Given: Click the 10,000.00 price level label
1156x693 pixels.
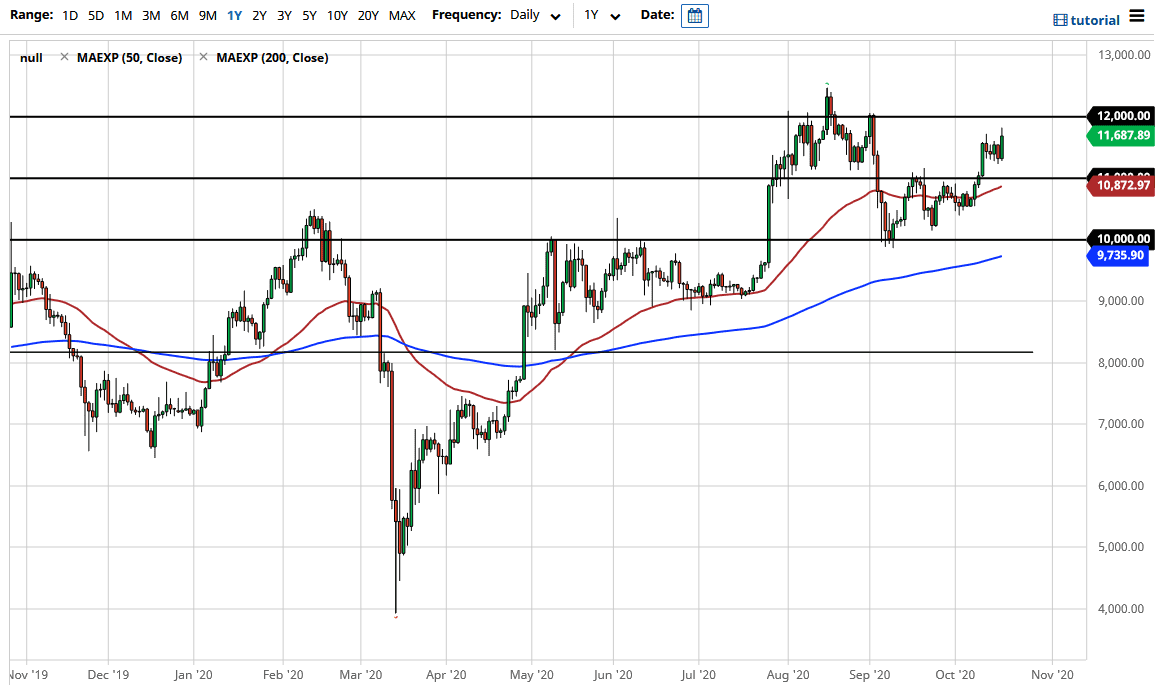Looking at the screenshot, I should coord(1121,238).
